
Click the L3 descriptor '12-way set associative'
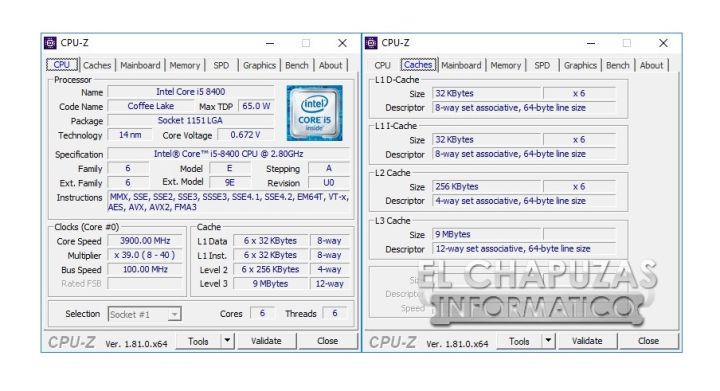pyautogui.click(x=524, y=249)
